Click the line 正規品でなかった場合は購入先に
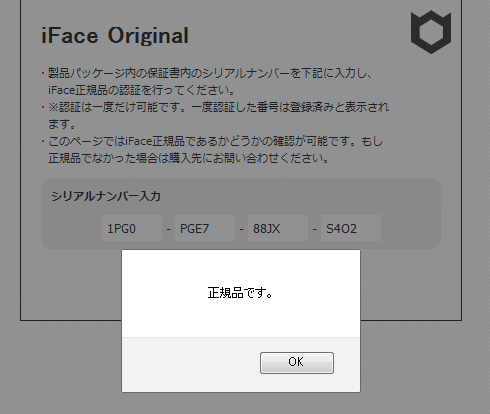This screenshot has width=490, height=414. [x=189, y=158]
